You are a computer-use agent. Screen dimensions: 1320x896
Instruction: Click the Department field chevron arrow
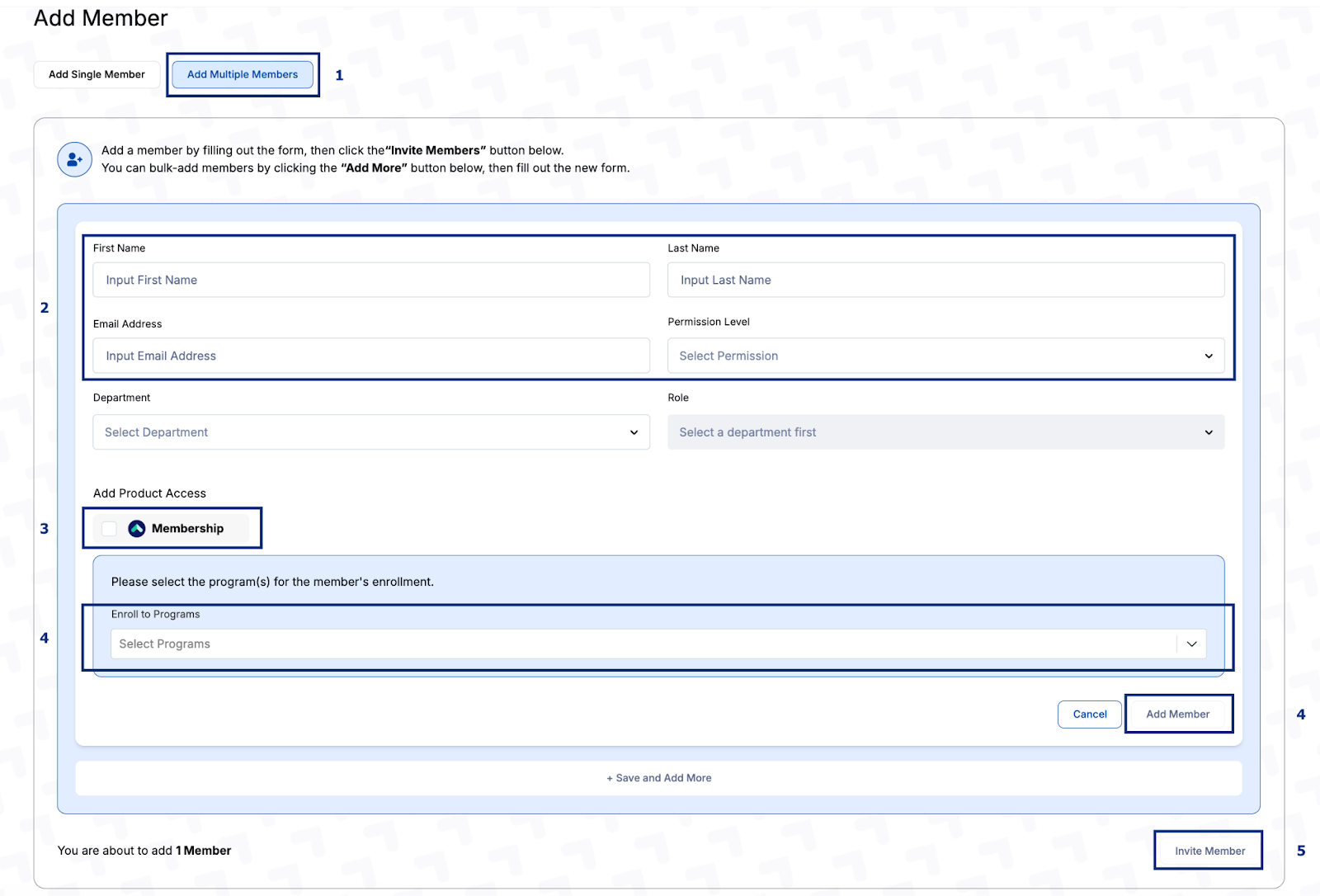coord(634,432)
